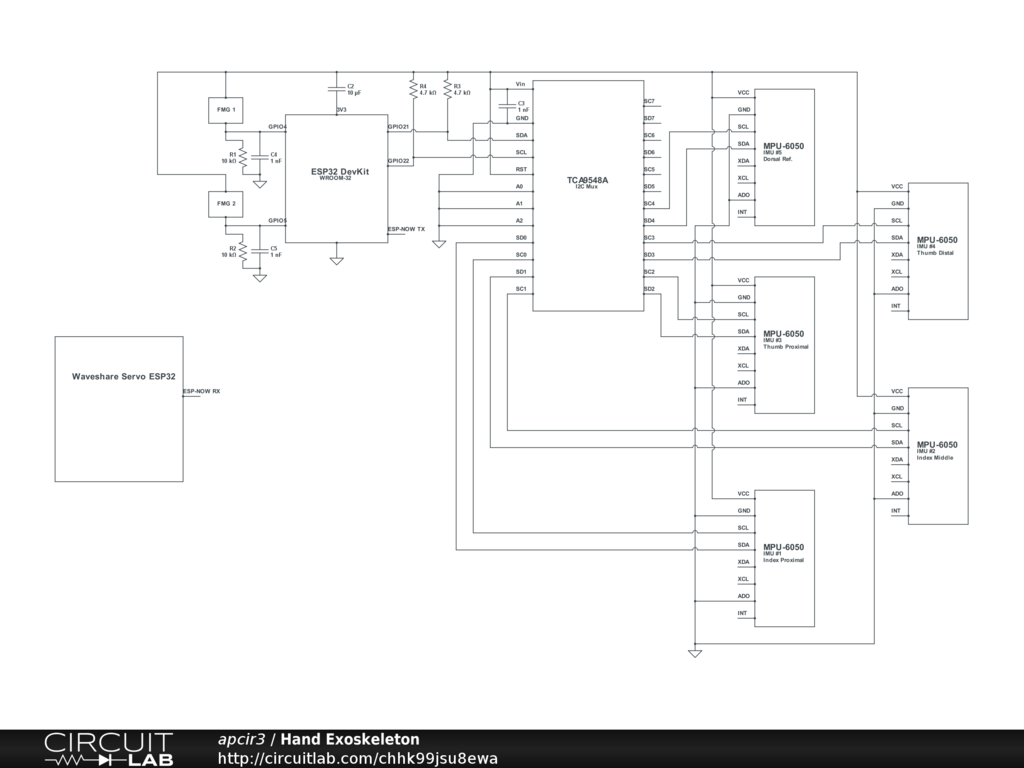Viewport: 1024px width, 768px height.
Task: Click the INT pin of IMU #1
Action: 742,613
